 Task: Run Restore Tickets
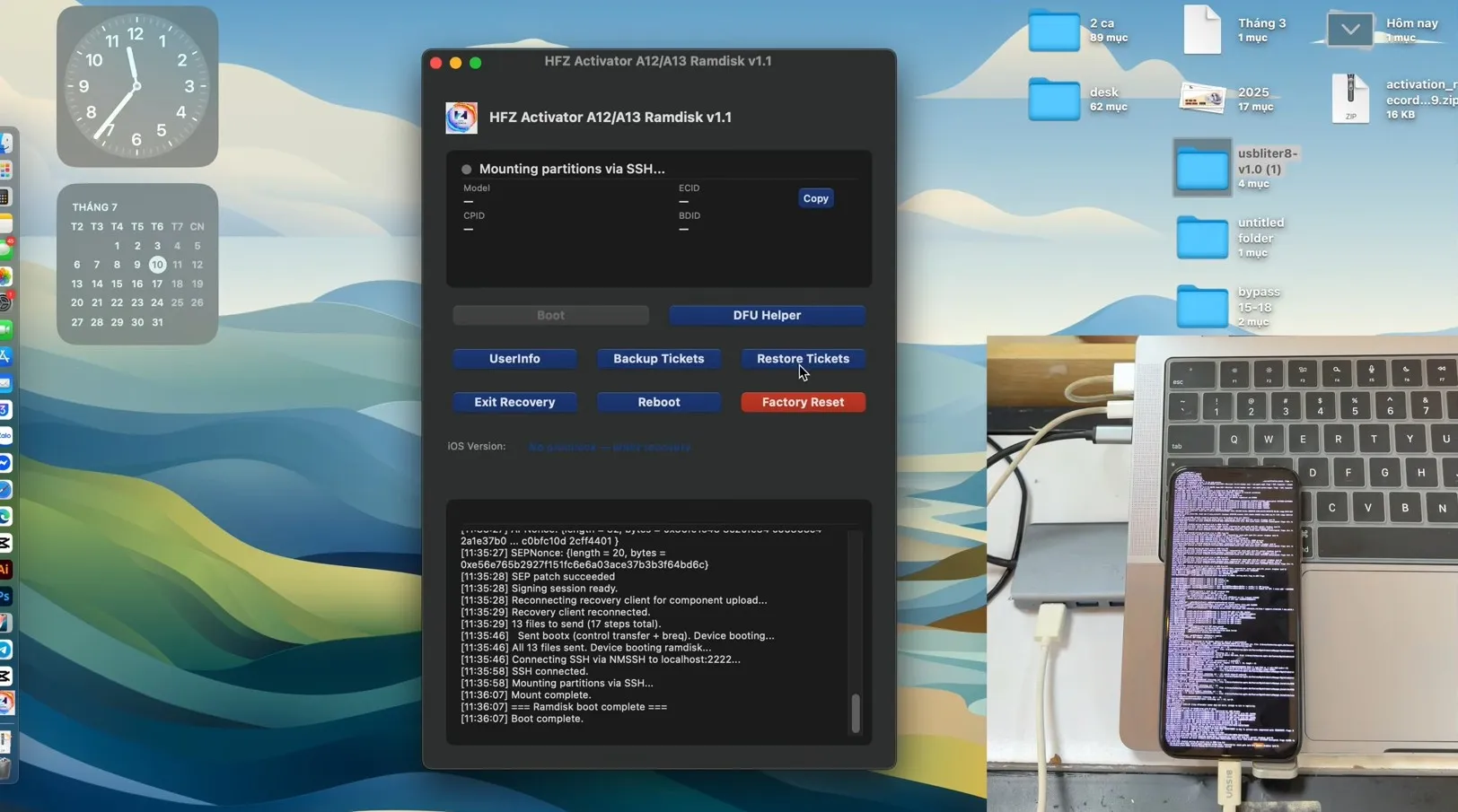click(803, 359)
